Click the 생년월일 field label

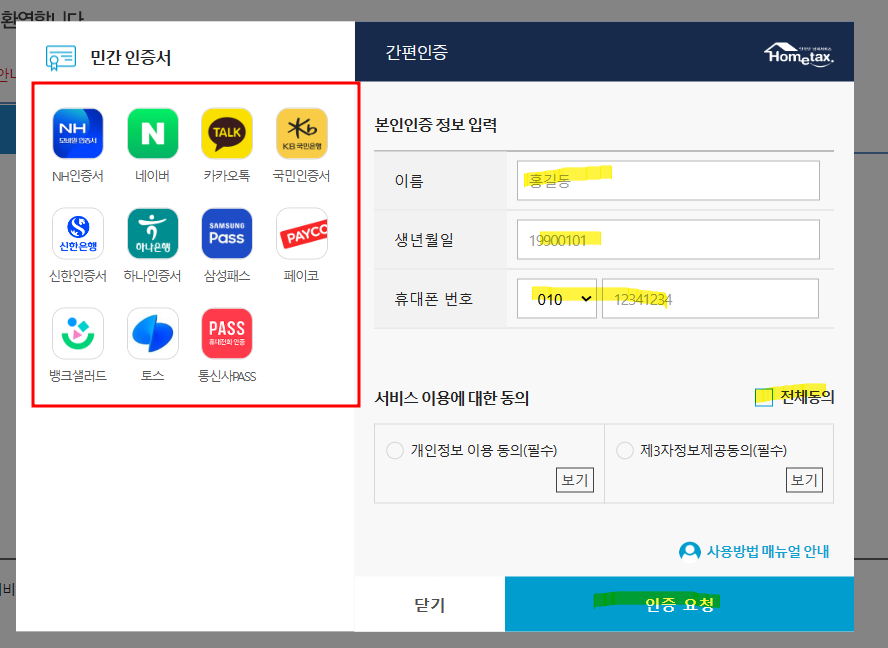point(424,240)
